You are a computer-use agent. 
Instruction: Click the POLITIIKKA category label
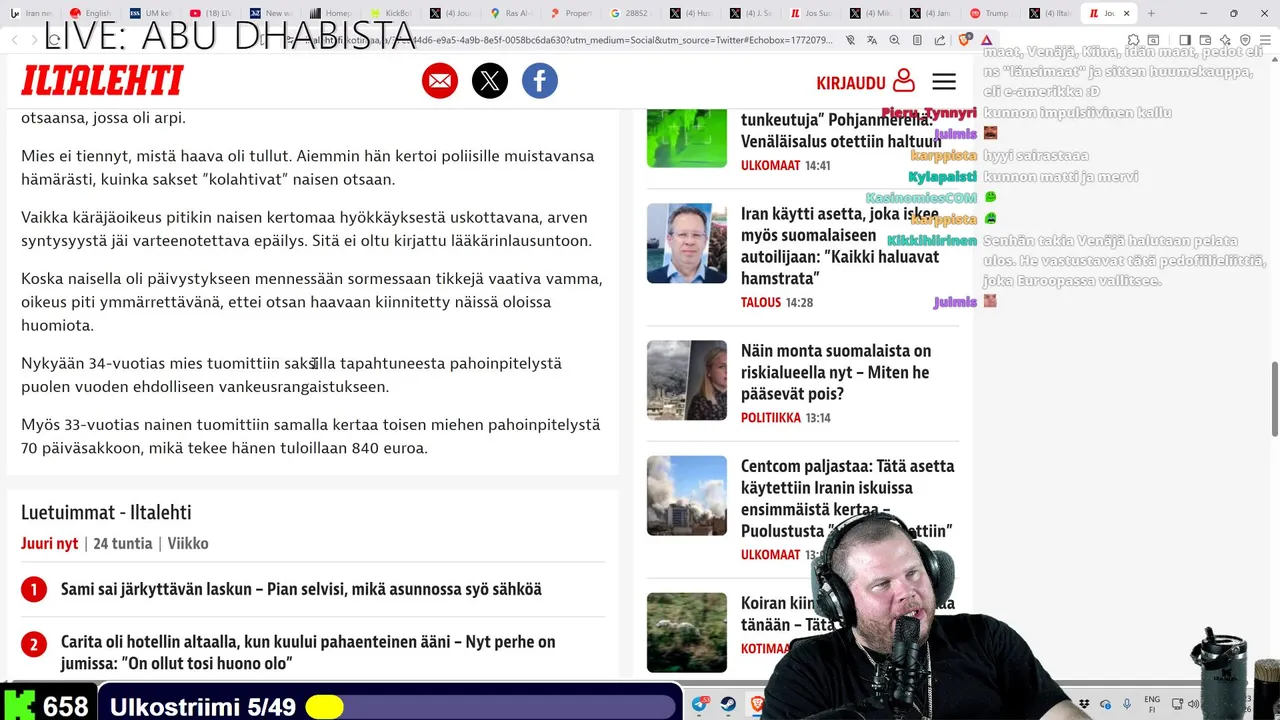pos(771,418)
